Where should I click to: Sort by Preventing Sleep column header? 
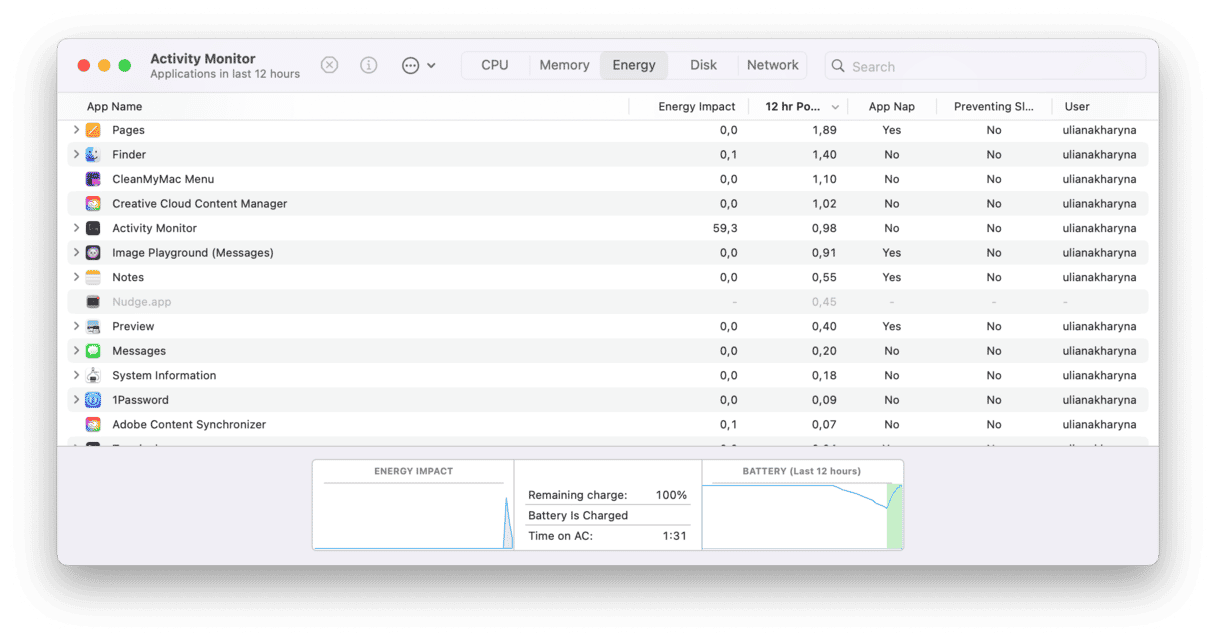point(994,107)
